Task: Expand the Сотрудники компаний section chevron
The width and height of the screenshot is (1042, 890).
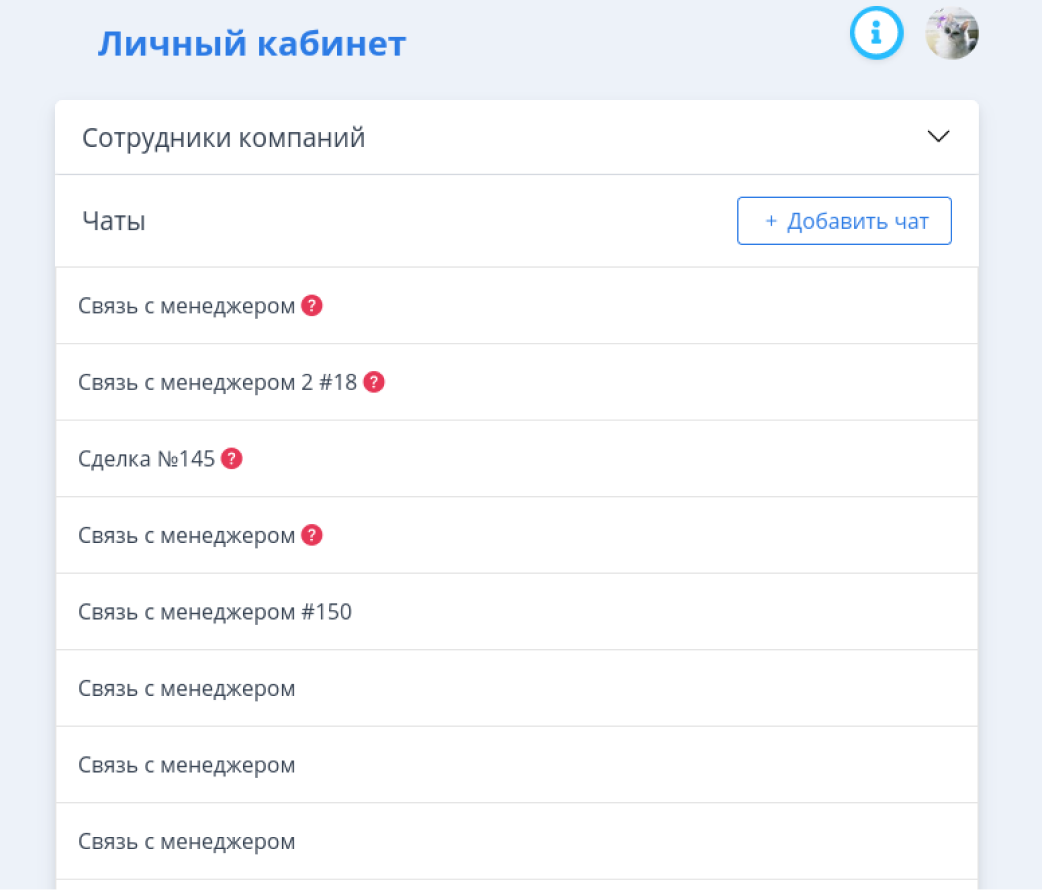Action: pos(938,136)
